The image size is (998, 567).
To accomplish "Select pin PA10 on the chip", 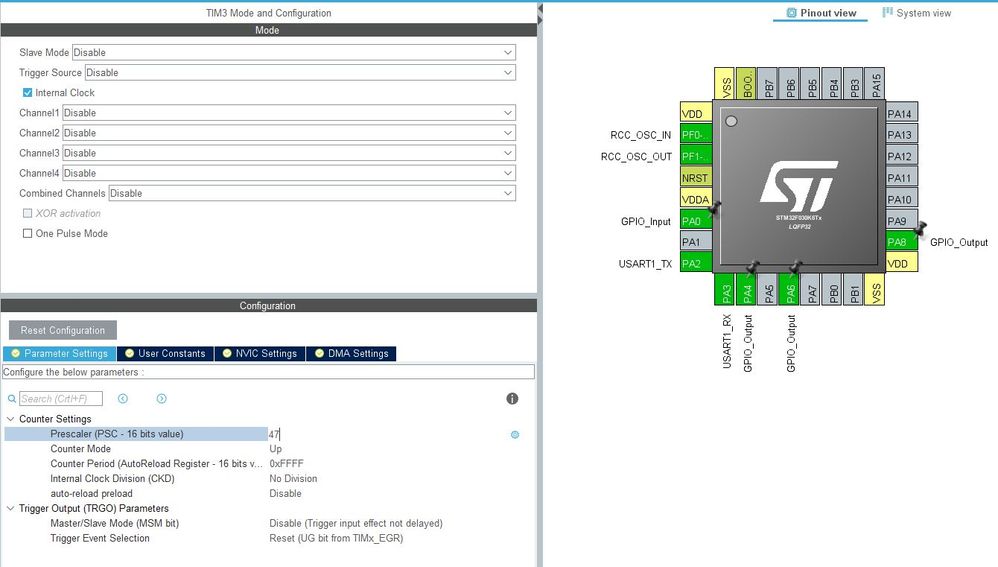I will click(901, 200).
